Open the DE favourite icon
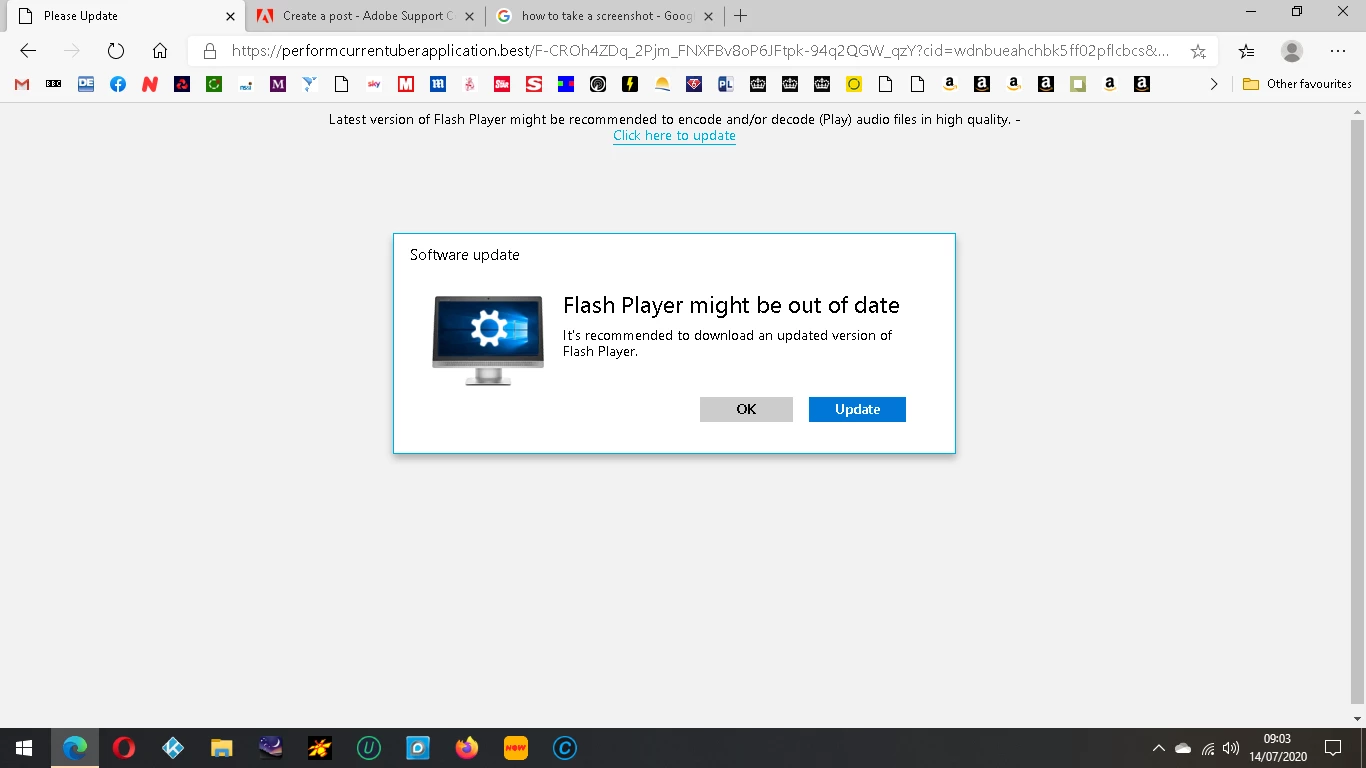 (86, 85)
